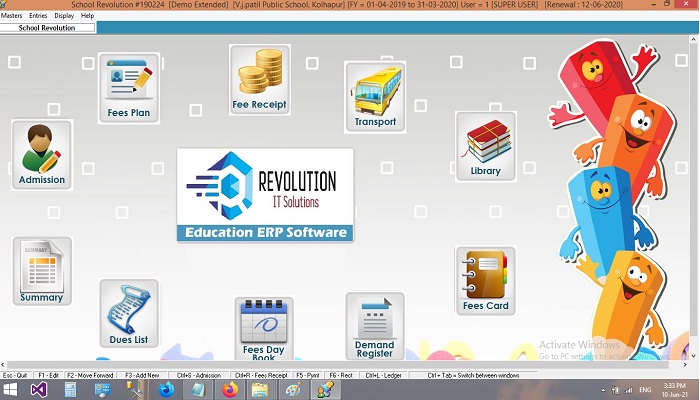Open the blue Firefox Developer browser taskbar icon

(167, 390)
